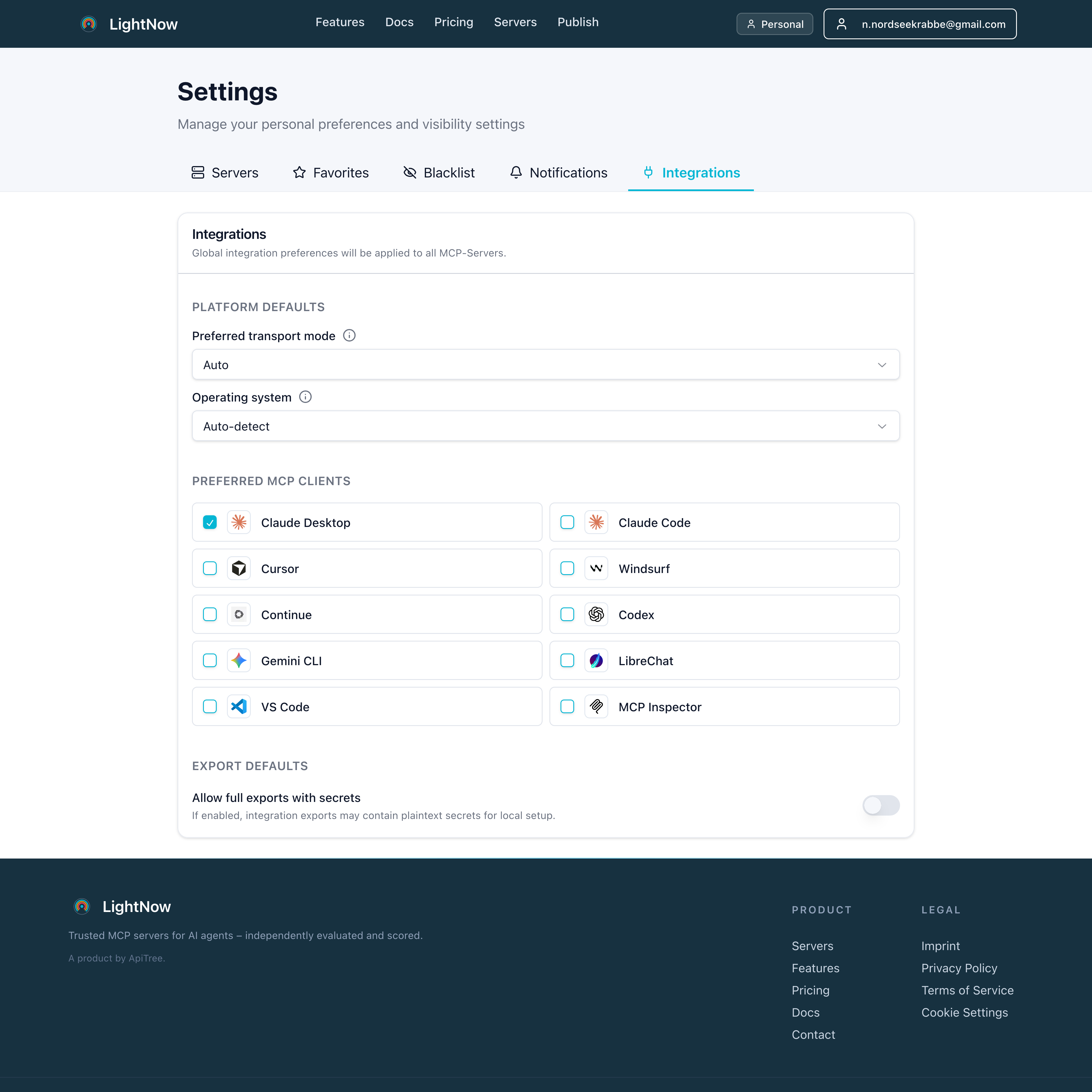Open Pricing in the top navigation
Image resolution: width=1092 pixels, height=1092 pixels.
(x=454, y=22)
